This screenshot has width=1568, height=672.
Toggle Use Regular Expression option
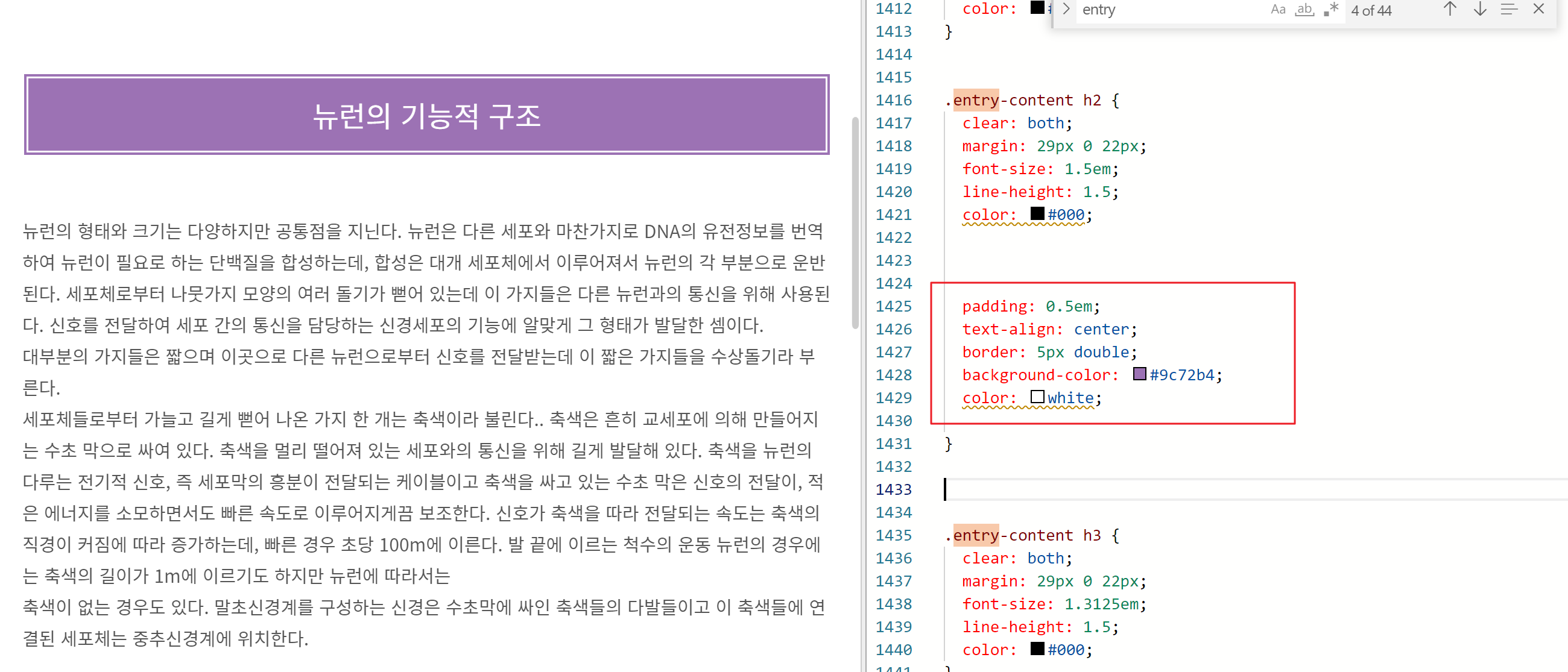1330,9
